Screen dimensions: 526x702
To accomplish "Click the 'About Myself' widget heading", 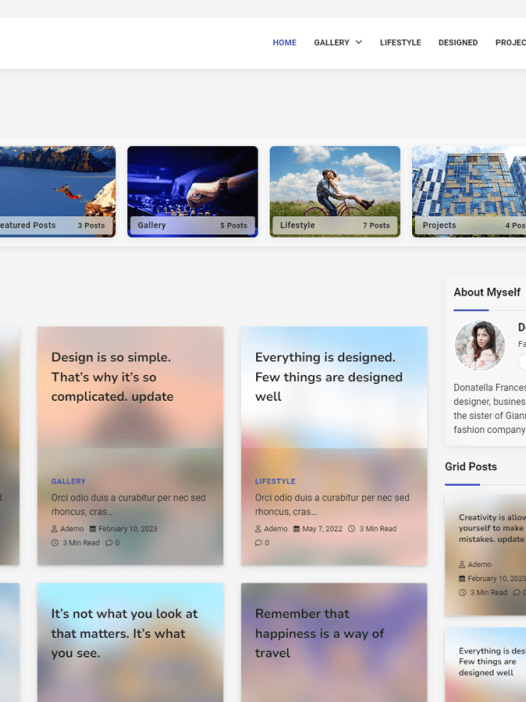I will [x=487, y=292].
